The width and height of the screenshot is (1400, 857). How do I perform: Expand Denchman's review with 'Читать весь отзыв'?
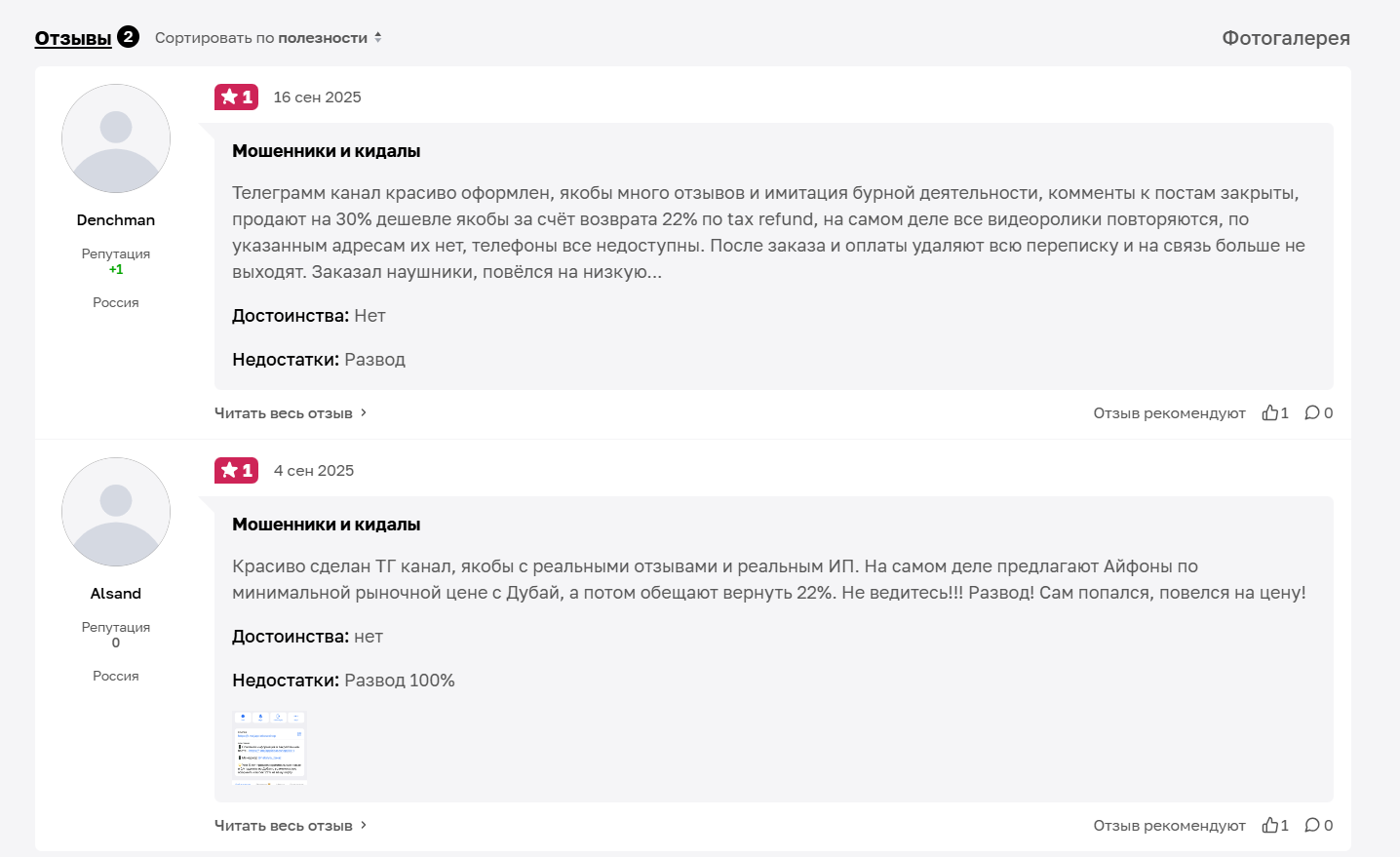click(x=284, y=412)
